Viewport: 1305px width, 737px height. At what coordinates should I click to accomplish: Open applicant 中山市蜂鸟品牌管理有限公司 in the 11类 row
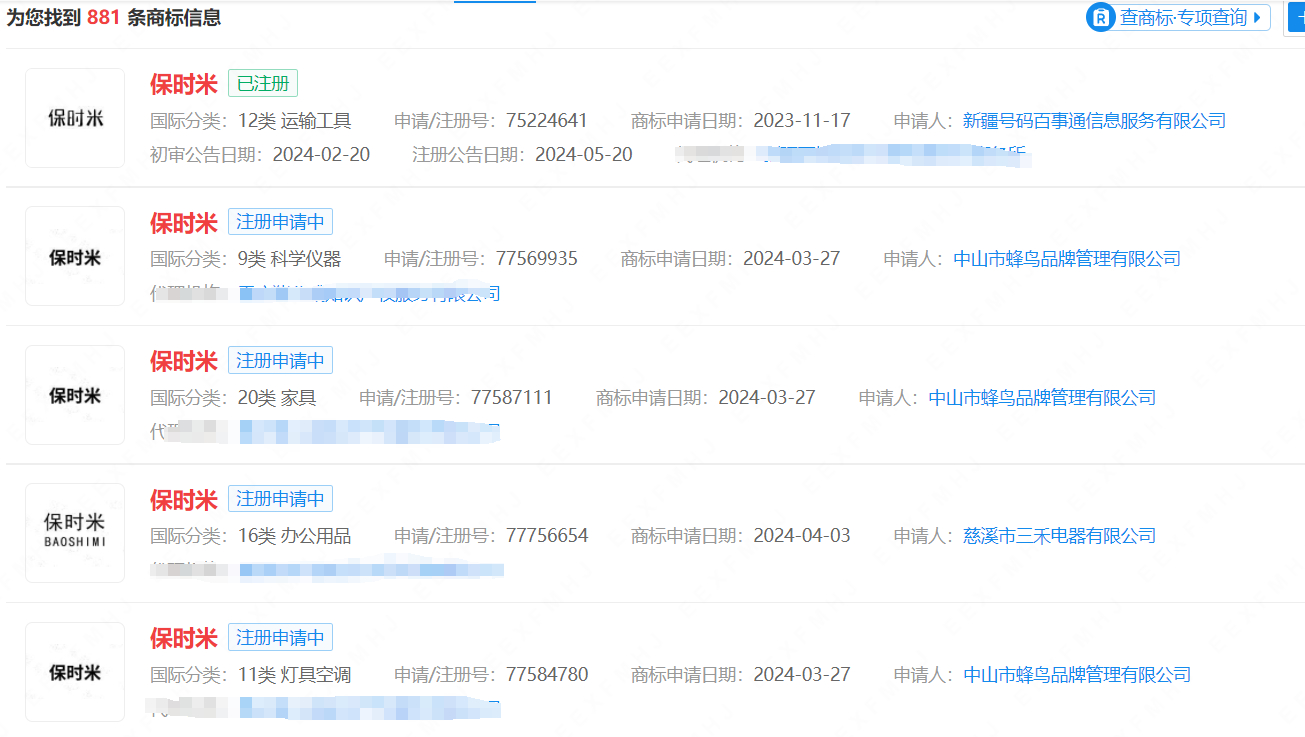click(x=1077, y=675)
